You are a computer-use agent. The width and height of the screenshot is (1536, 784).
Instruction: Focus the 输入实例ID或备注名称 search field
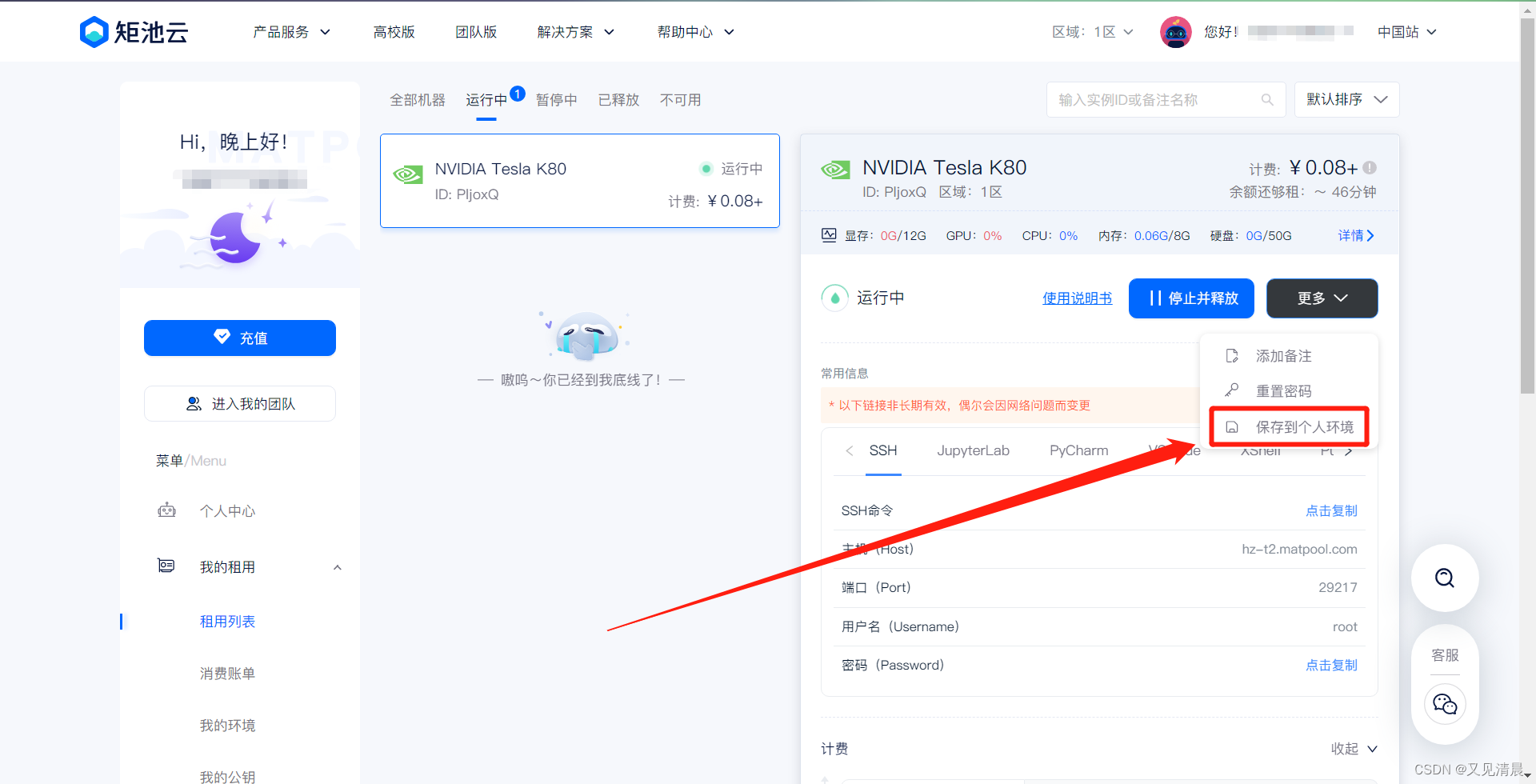point(1166,100)
